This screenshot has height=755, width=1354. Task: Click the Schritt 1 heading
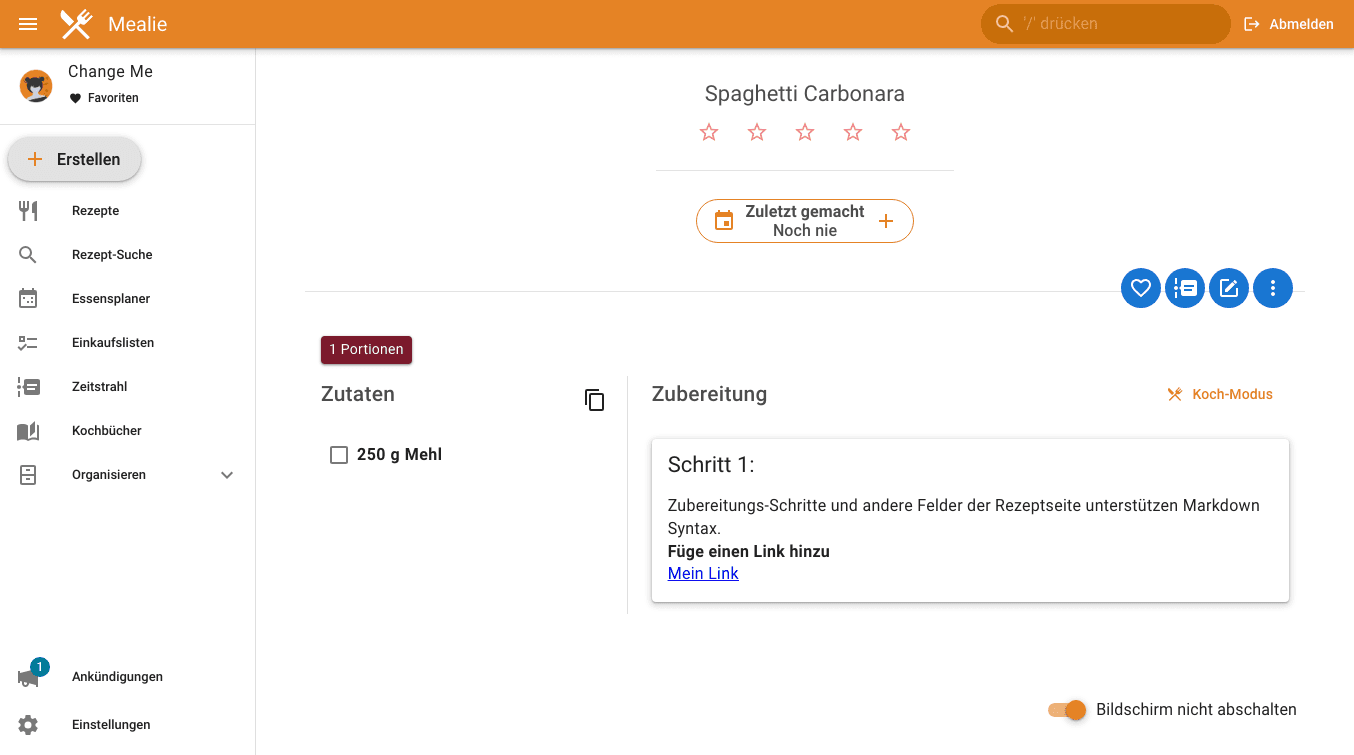click(711, 464)
